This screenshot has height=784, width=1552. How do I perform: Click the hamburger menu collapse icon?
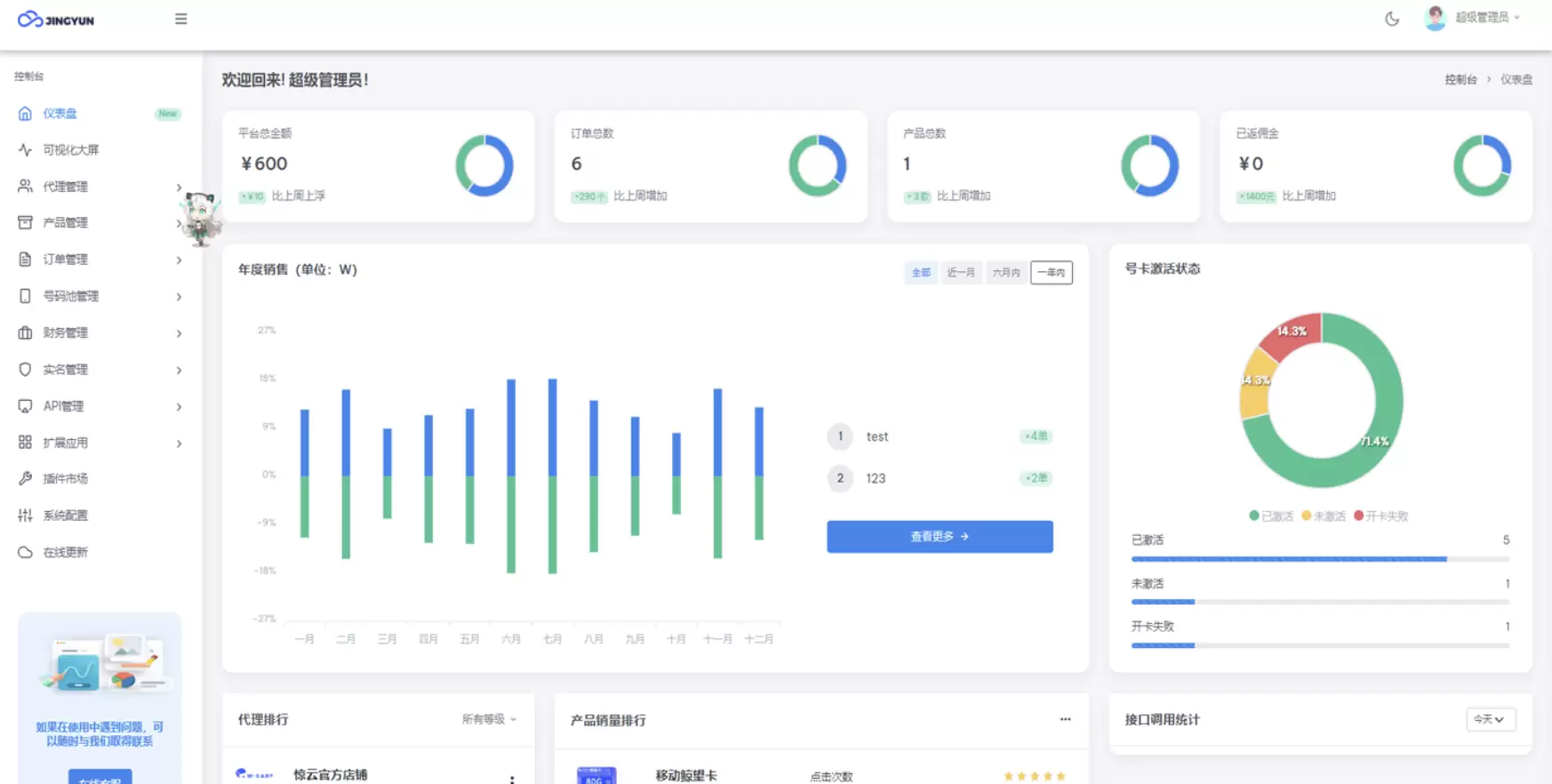pyautogui.click(x=180, y=19)
